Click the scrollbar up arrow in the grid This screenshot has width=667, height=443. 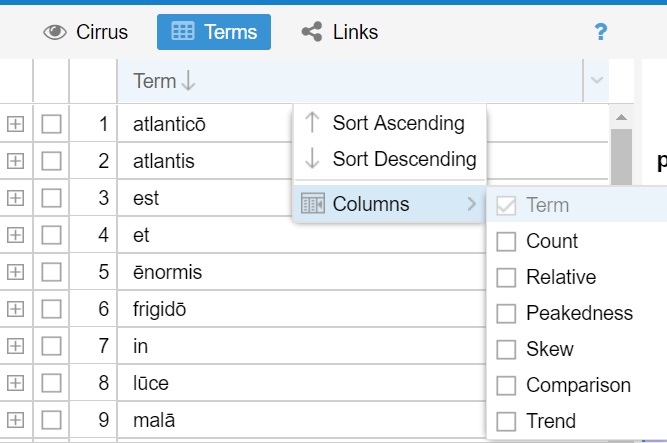point(621,115)
